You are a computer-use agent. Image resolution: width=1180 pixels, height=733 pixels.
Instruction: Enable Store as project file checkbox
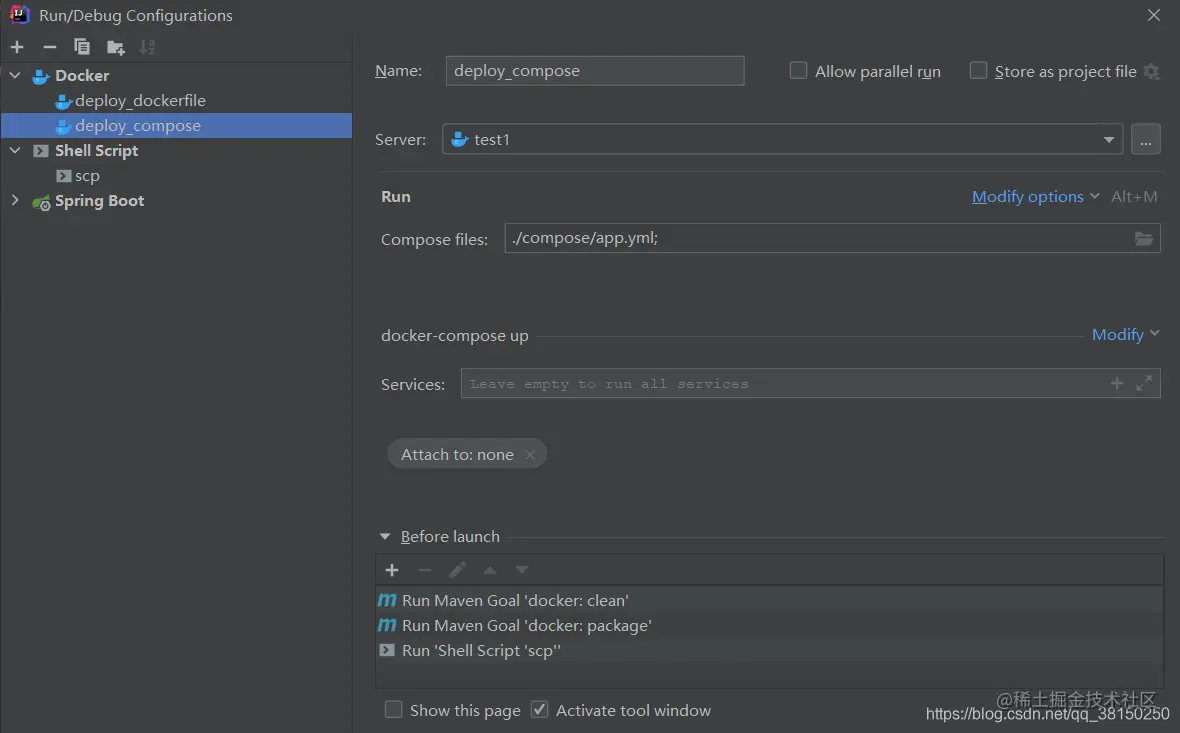pyautogui.click(x=978, y=71)
